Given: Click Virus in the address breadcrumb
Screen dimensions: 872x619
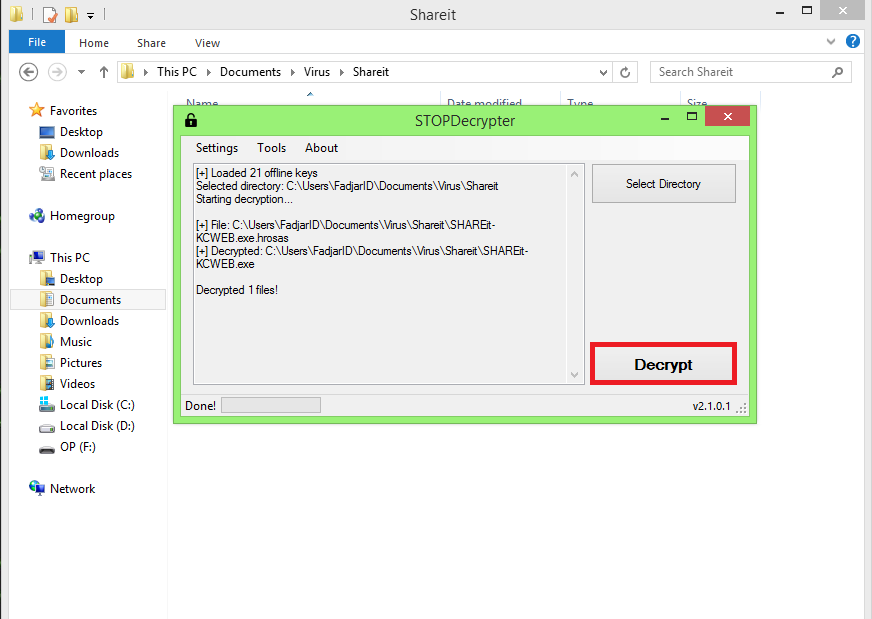Looking at the screenshot, I should [x=316, y=72].
